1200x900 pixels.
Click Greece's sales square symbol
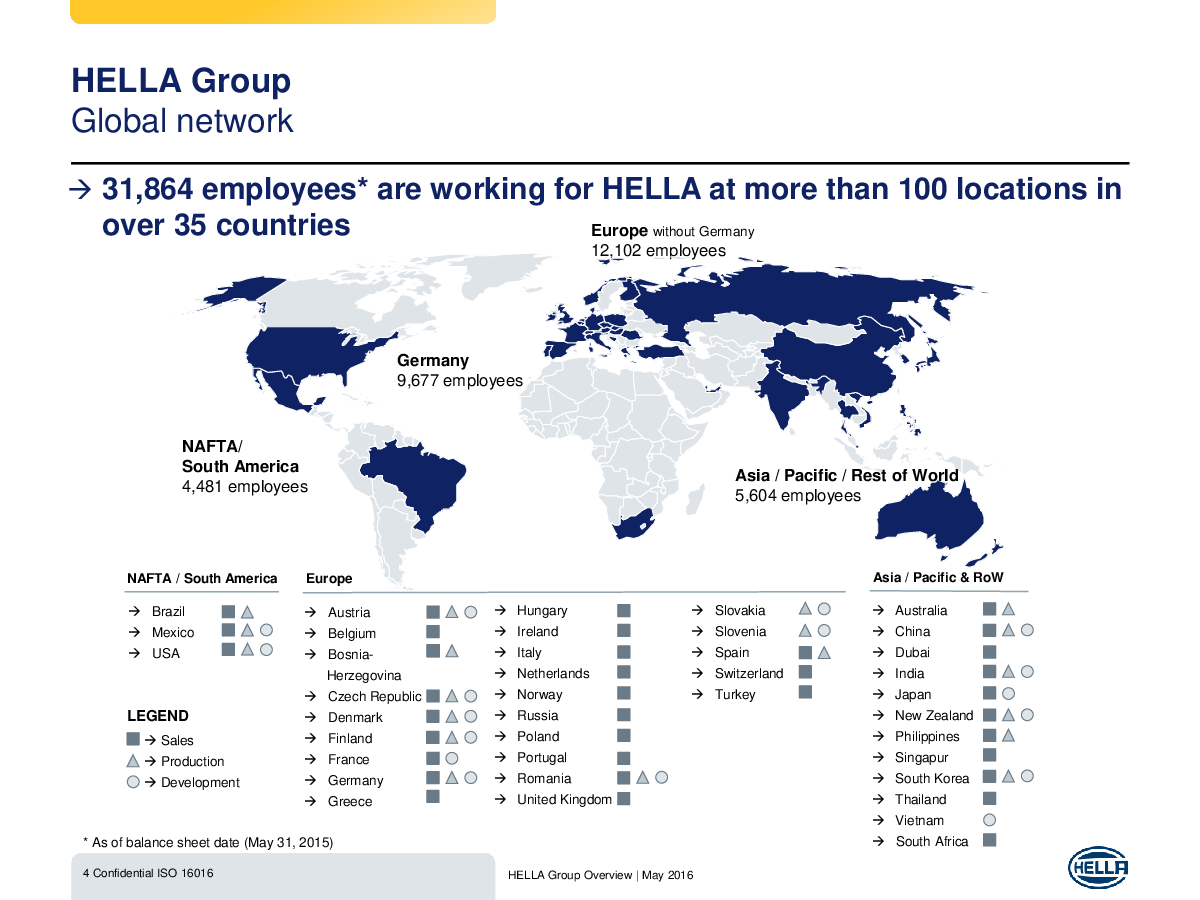[x=433, y=797]
